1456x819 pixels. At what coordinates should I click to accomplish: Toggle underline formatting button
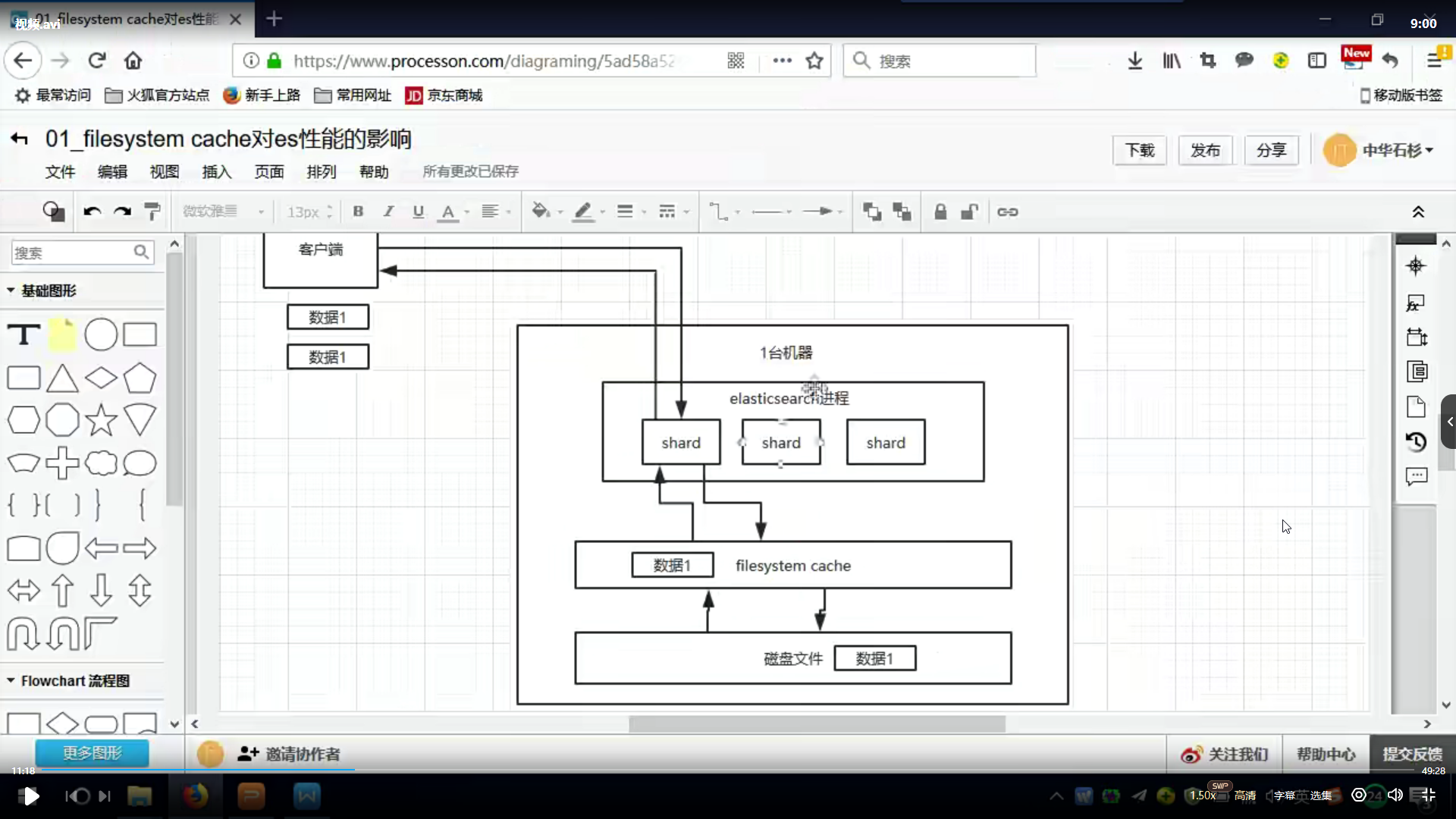point(418,211)
